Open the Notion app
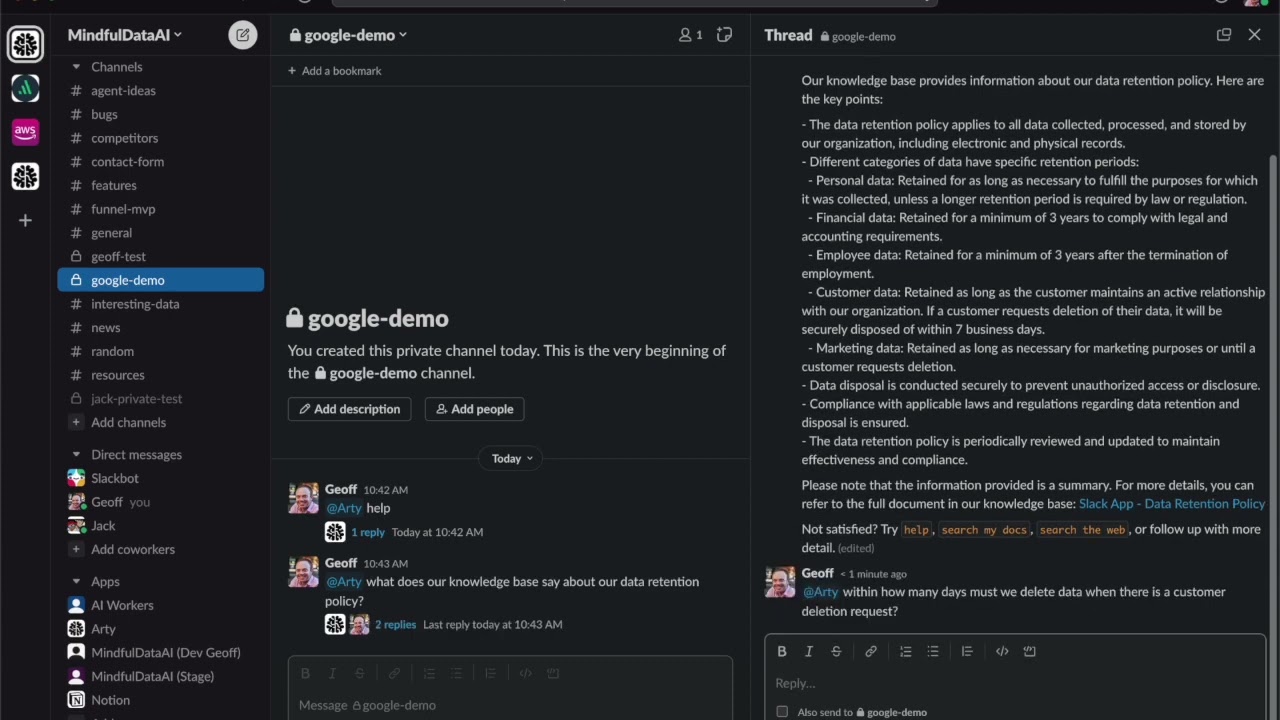Viewport: 1280px width, 720px height. [x=161, y=700]
